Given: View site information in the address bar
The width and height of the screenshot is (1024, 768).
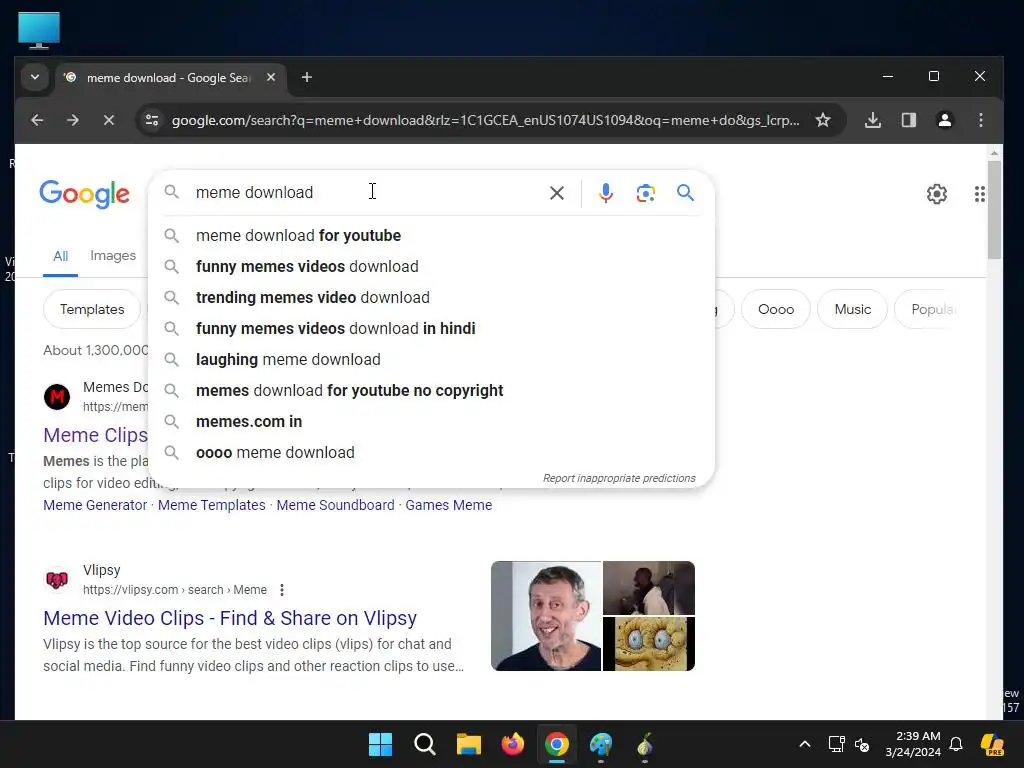Looking at the screenshot, I should click(152, 120).
